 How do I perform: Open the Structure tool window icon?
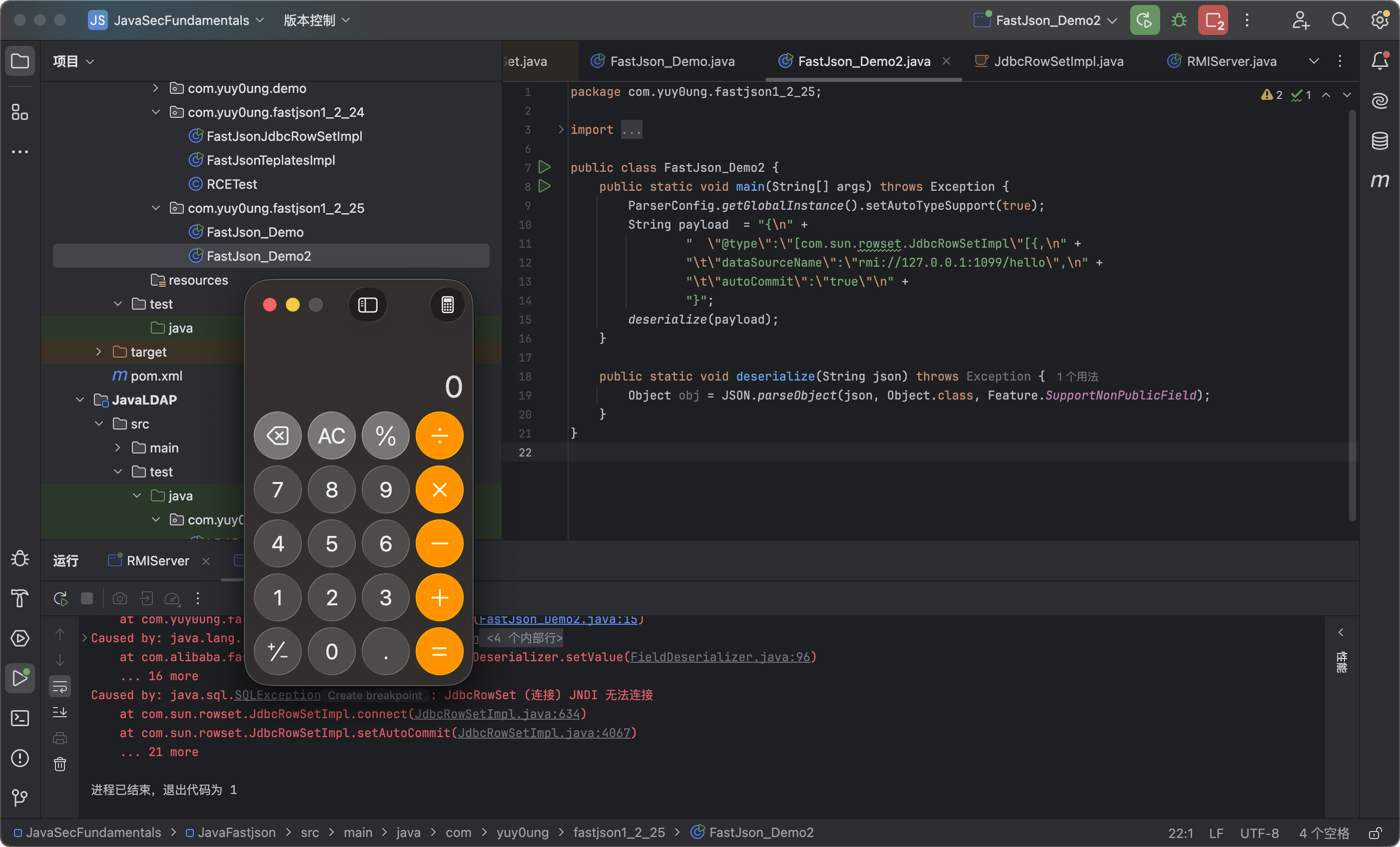click(20, 112)
